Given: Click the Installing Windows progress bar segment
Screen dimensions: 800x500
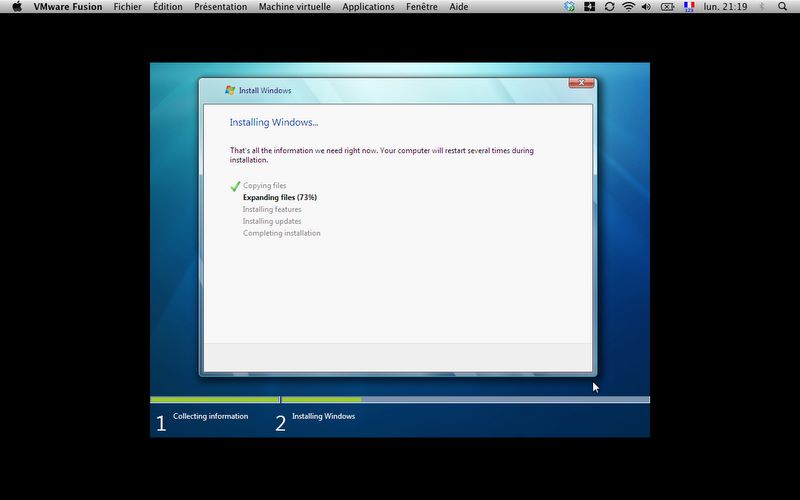Looking at the screenshot, I should pos(465,399).
